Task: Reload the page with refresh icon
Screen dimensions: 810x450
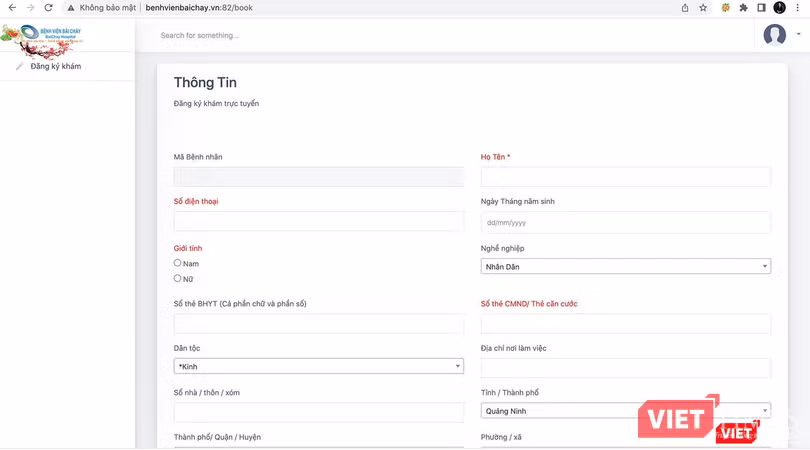Action: 48,7
